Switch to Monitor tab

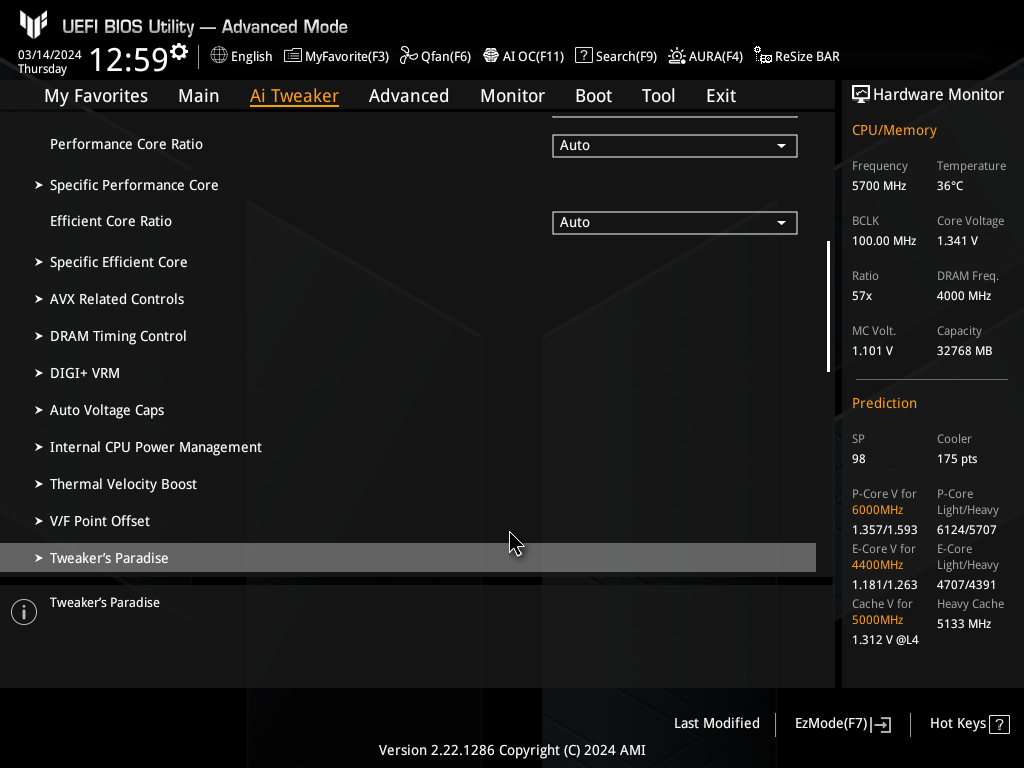(x=513, y=96)
